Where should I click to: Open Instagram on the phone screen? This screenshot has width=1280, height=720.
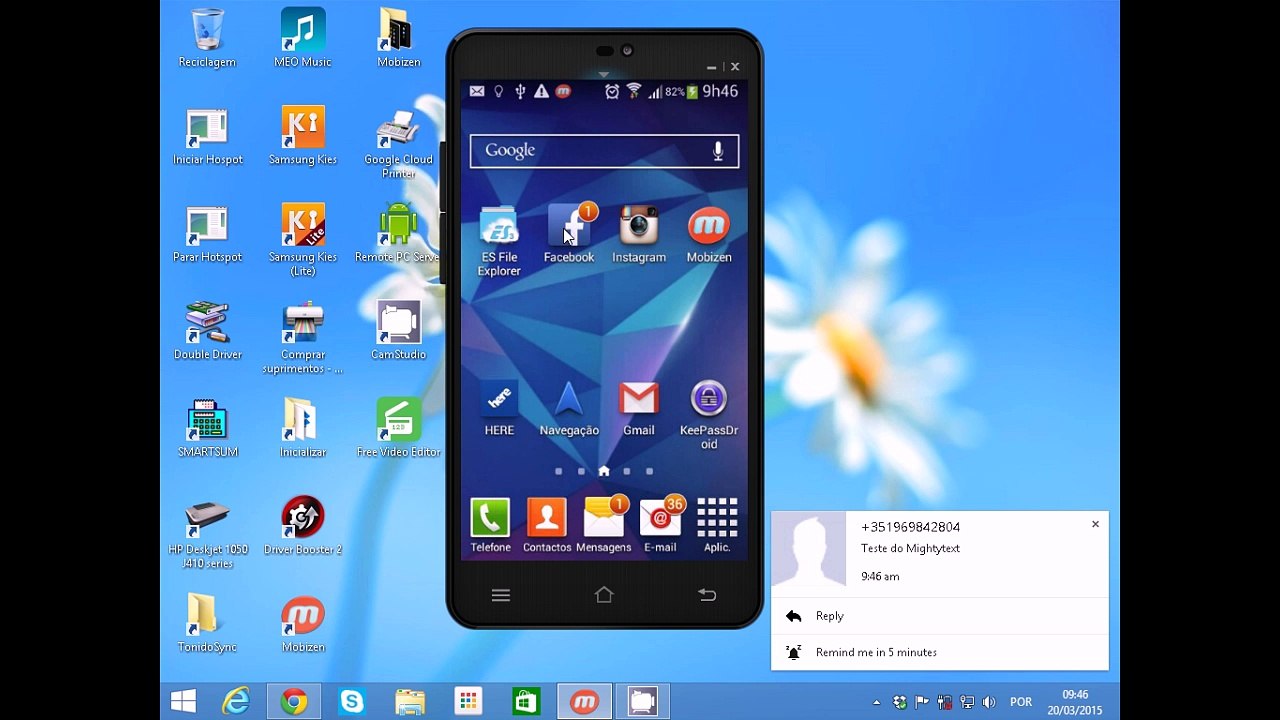(x=639, y=234)
